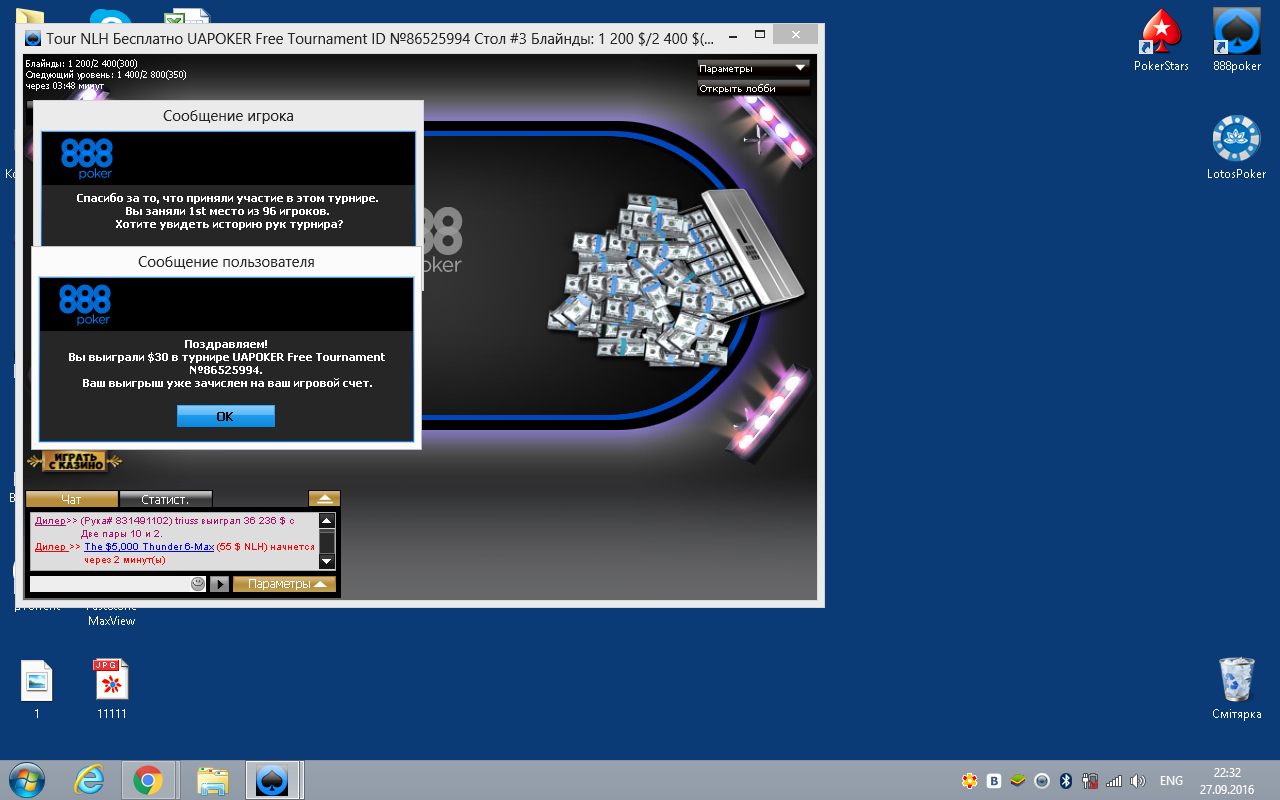Send chat message with the play arrow button
This screenshot has width=1280, height=800.
pos(220,584)
